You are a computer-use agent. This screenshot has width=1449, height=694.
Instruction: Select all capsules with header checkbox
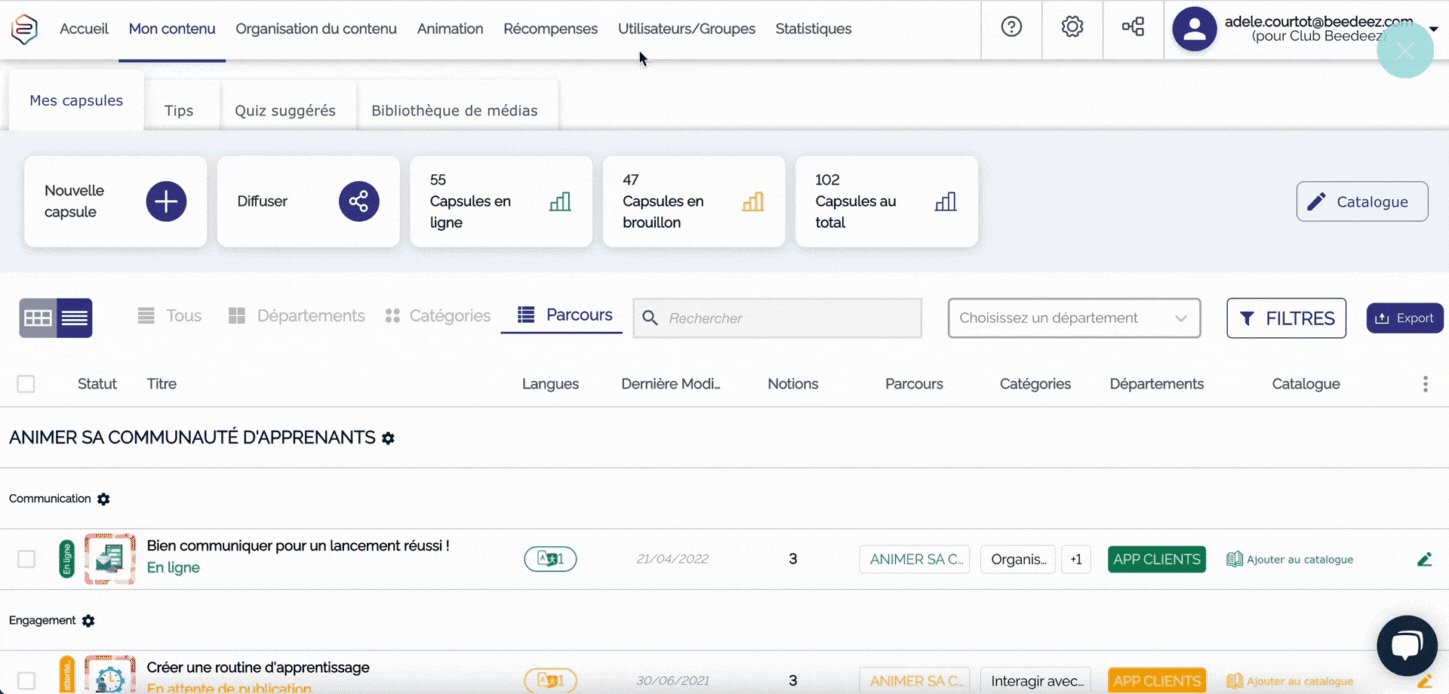point(26,384)
